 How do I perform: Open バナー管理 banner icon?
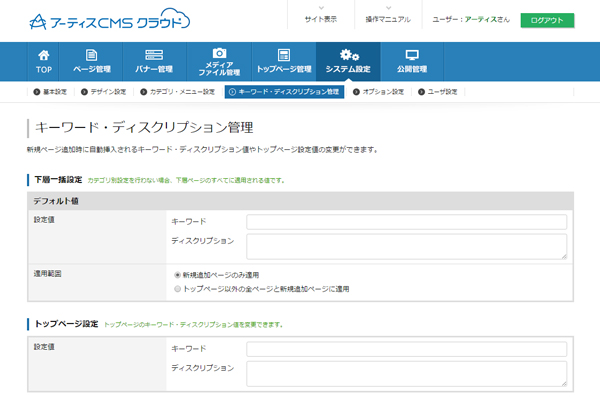(154, 55)
